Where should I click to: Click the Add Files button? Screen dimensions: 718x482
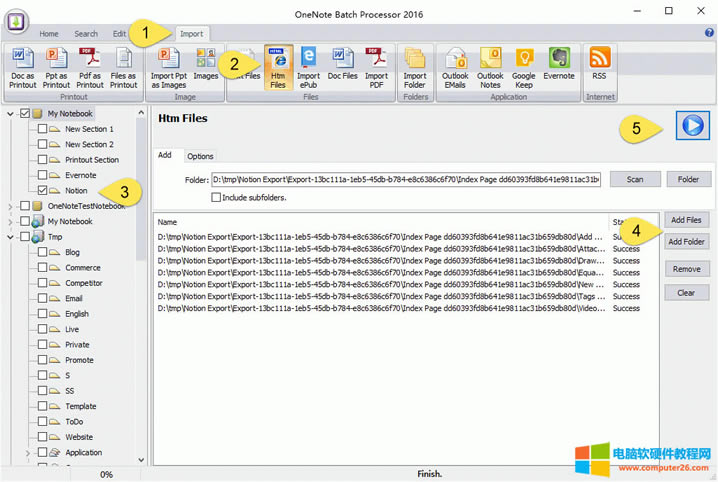tap(686, 220)
